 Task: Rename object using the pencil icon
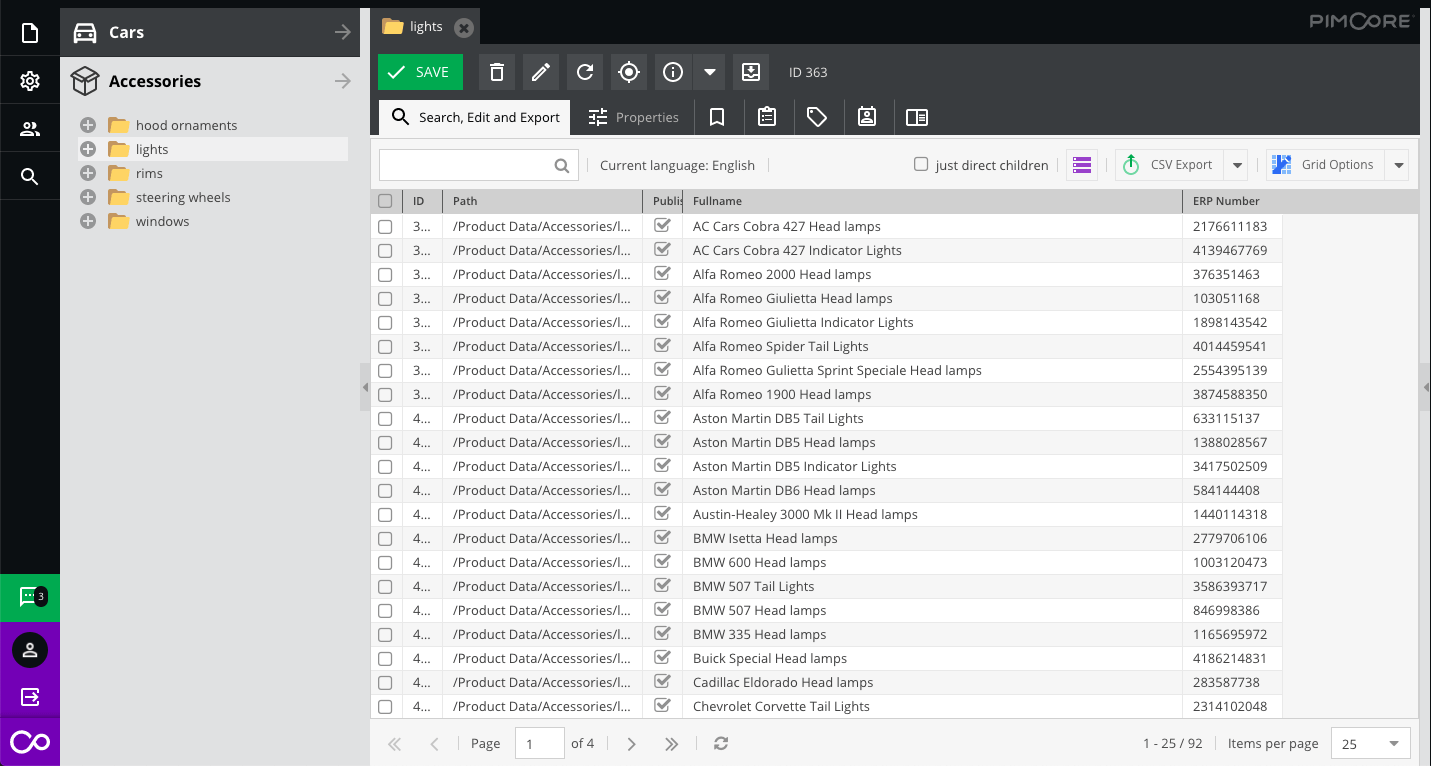[541, 72]
